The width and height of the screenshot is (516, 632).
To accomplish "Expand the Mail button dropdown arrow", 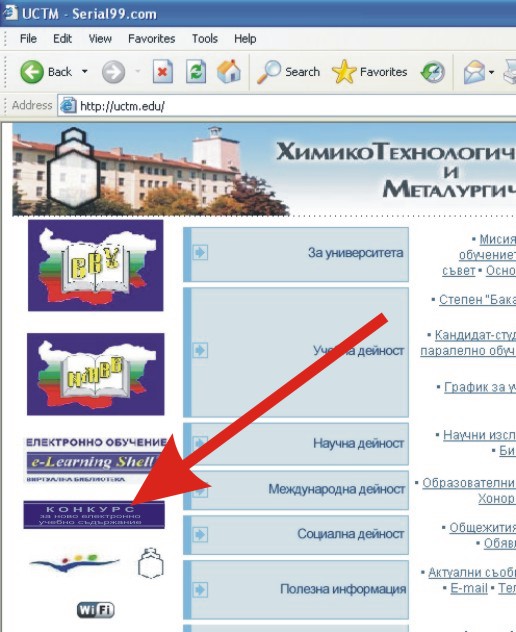I will pyautogui.click(x=491, y=73).
